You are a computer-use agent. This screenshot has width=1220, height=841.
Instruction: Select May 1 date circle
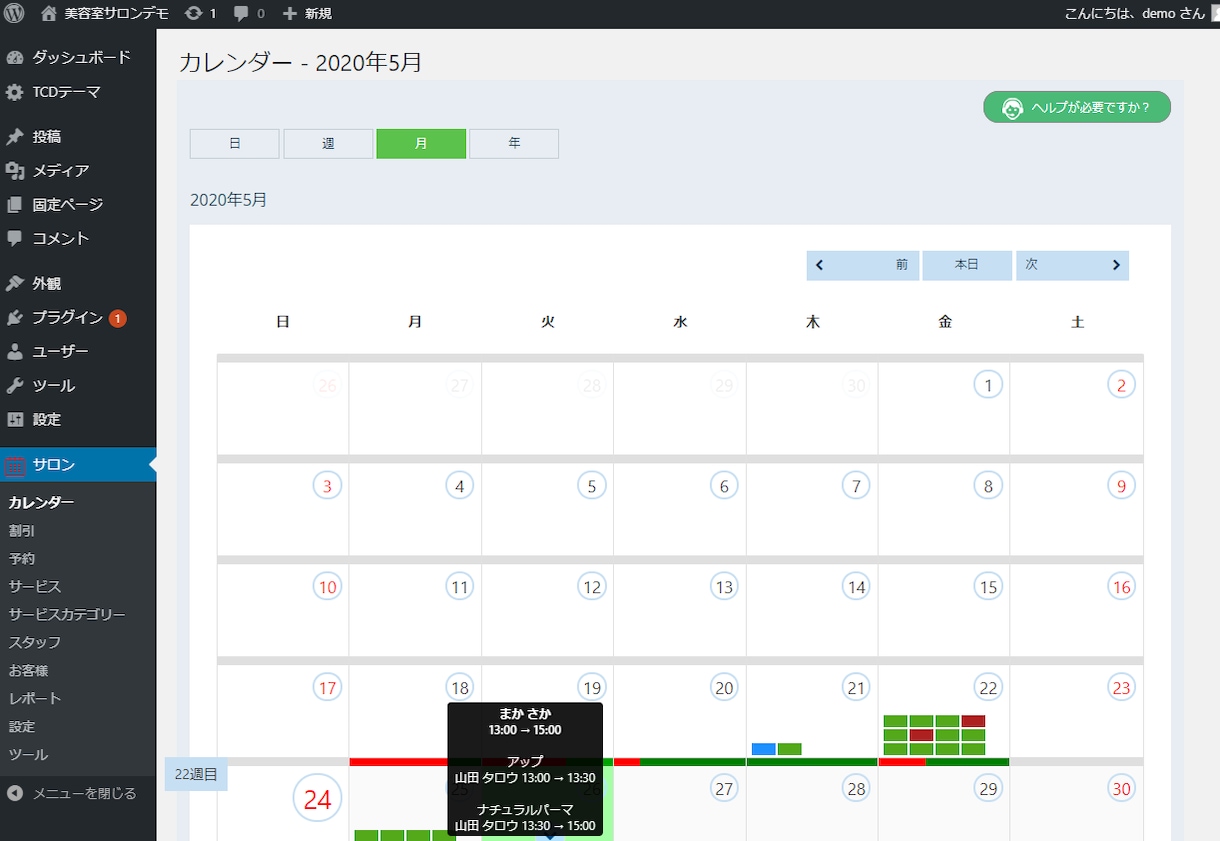coord(988,385)
